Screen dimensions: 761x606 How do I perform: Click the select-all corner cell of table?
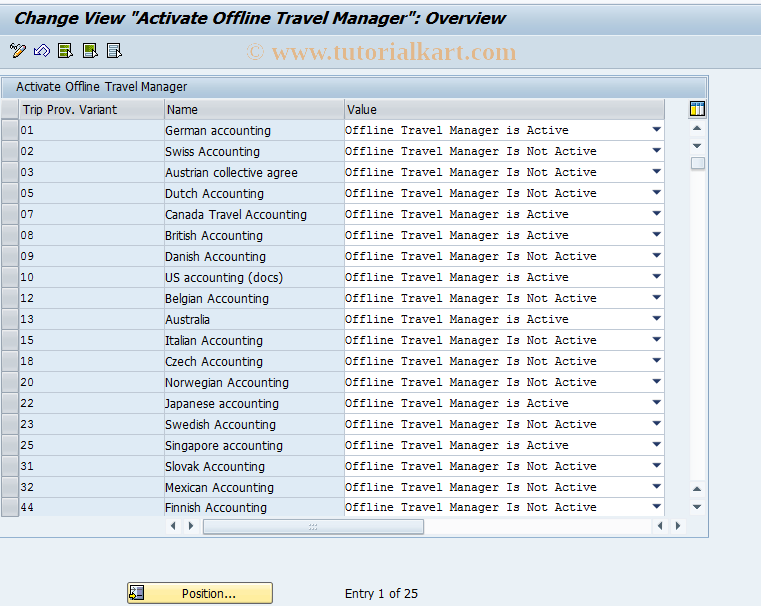[10, 109]
